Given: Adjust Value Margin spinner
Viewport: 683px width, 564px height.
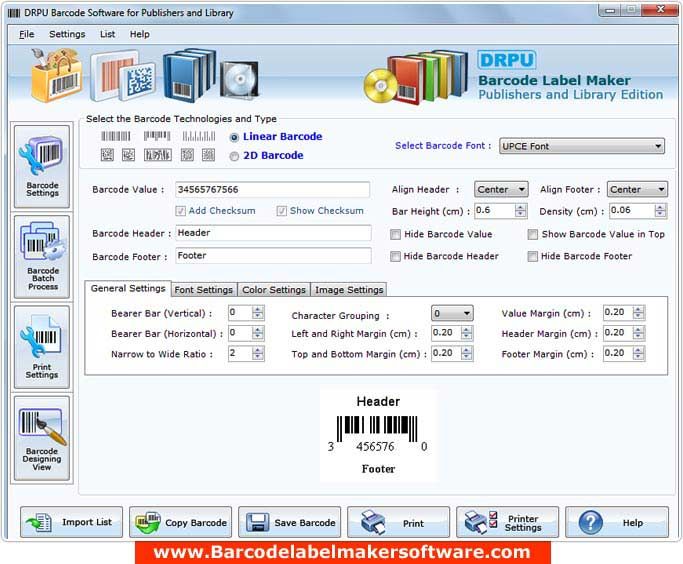Looking at the screenshot, I should pos(638,313).
